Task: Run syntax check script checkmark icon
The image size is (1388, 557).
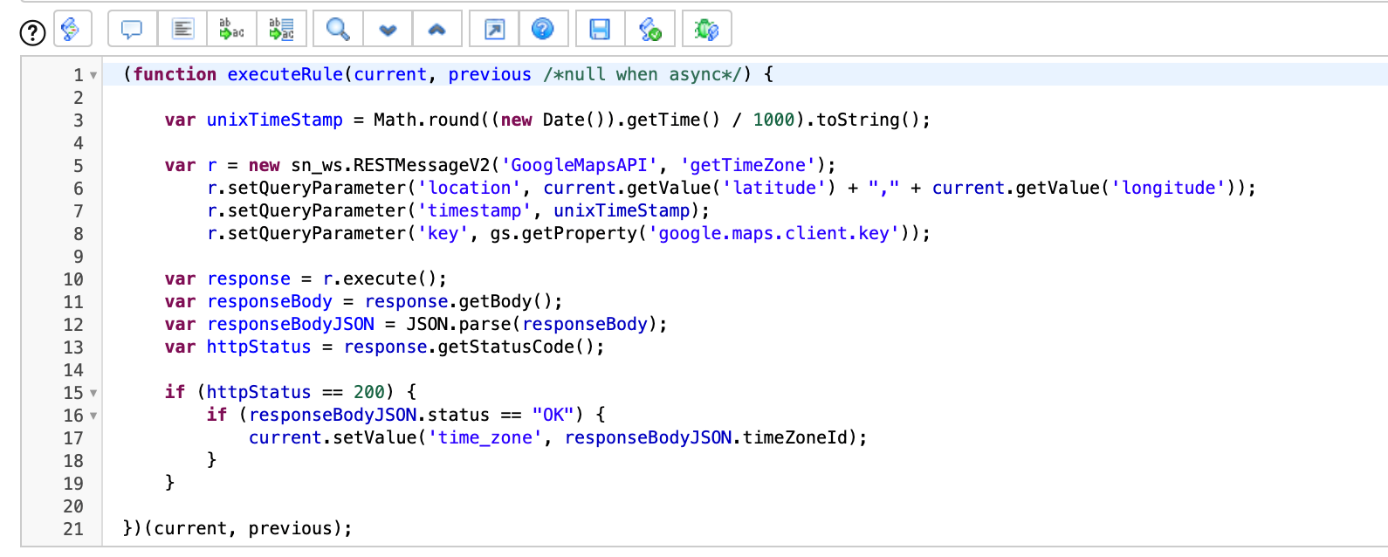Action: coord(650,30)
